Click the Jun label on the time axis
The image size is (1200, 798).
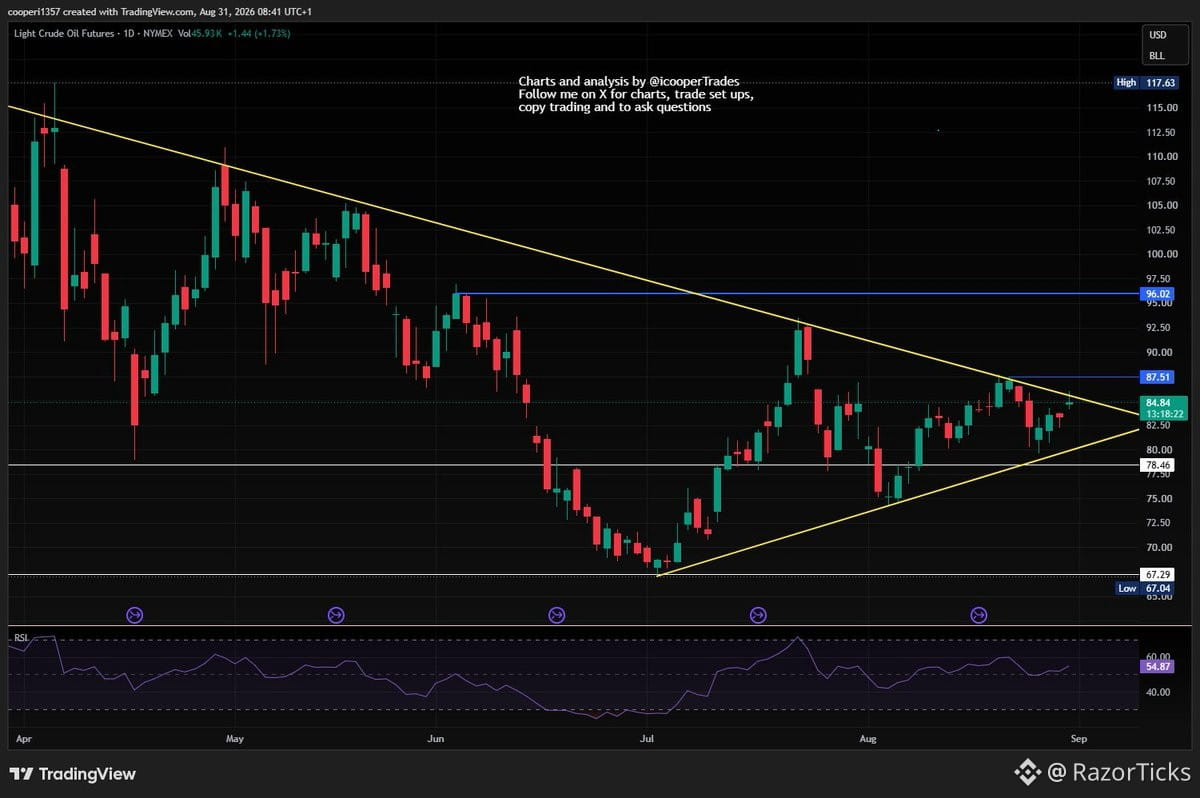(435, 740)
